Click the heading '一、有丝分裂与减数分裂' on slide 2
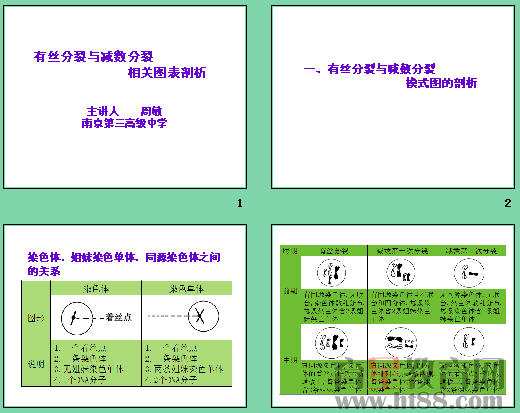520x413 pixels. 369,69
